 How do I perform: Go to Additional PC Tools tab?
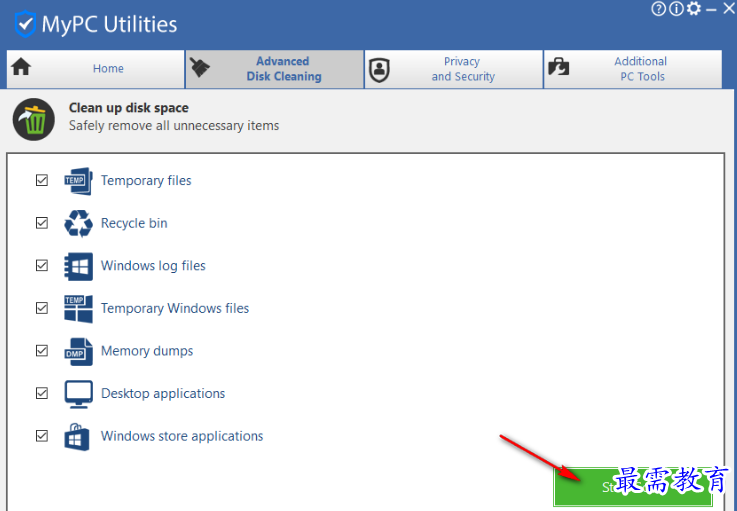[x=633, y=69]
